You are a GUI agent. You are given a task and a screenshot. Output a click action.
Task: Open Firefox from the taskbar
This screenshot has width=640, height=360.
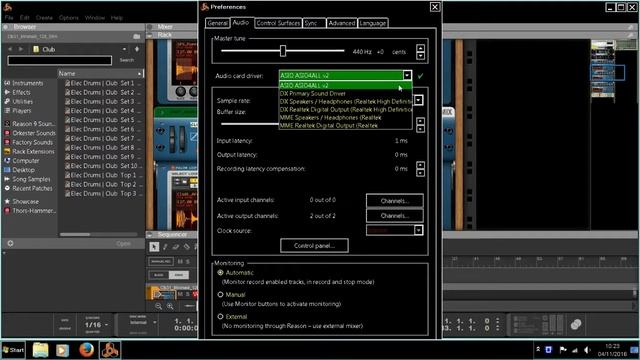86,350
